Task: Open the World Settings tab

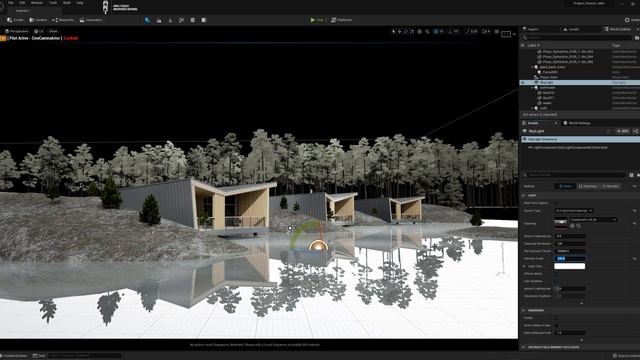Action: pos(577,123)
